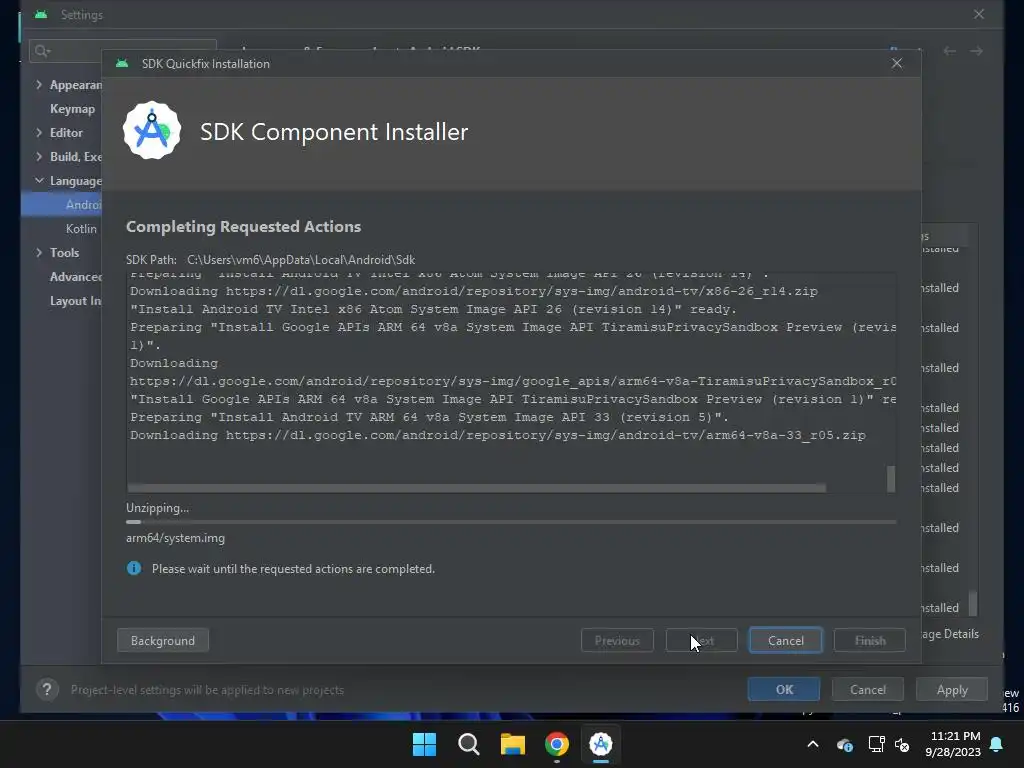This screenshot has width=1024, height=768.
Task: Click Apply in the Settings window
Action: tap(952, 690)
